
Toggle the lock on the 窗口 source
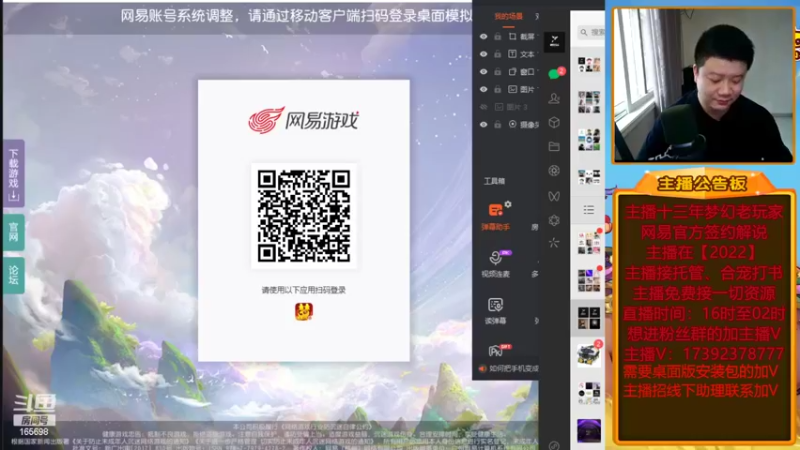click(497, 72)
